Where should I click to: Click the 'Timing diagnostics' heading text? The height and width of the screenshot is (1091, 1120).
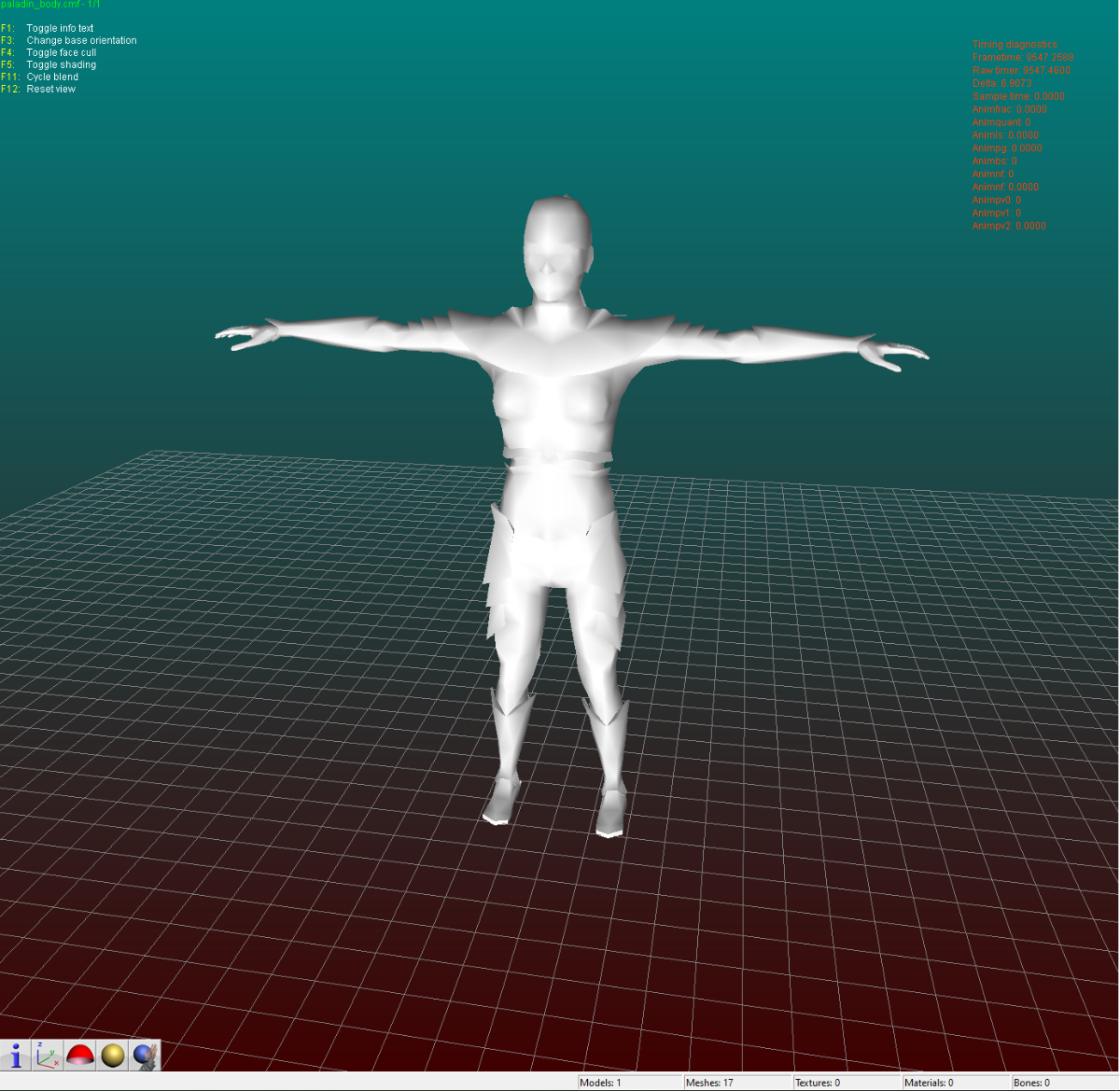[1015, 44]
